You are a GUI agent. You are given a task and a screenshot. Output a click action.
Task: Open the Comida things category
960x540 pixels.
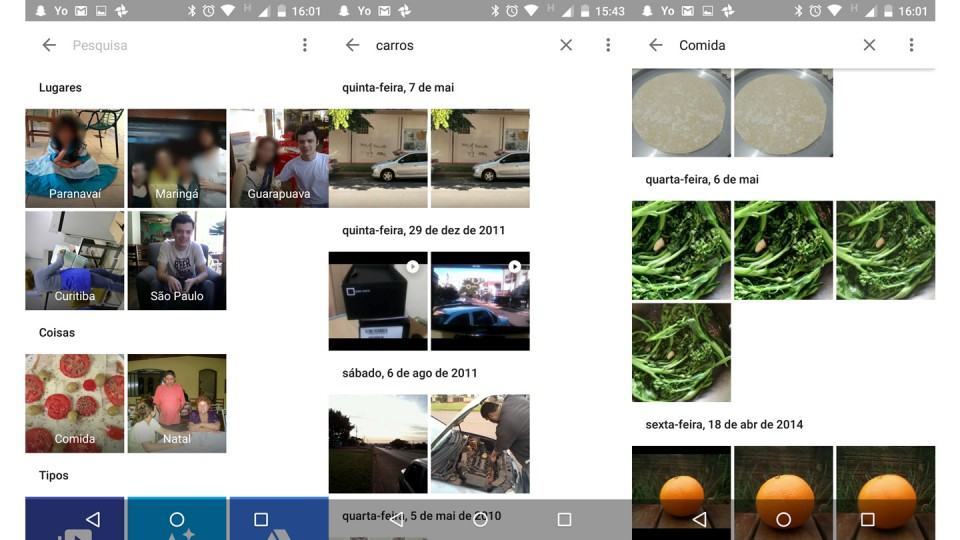pos(75,403)
